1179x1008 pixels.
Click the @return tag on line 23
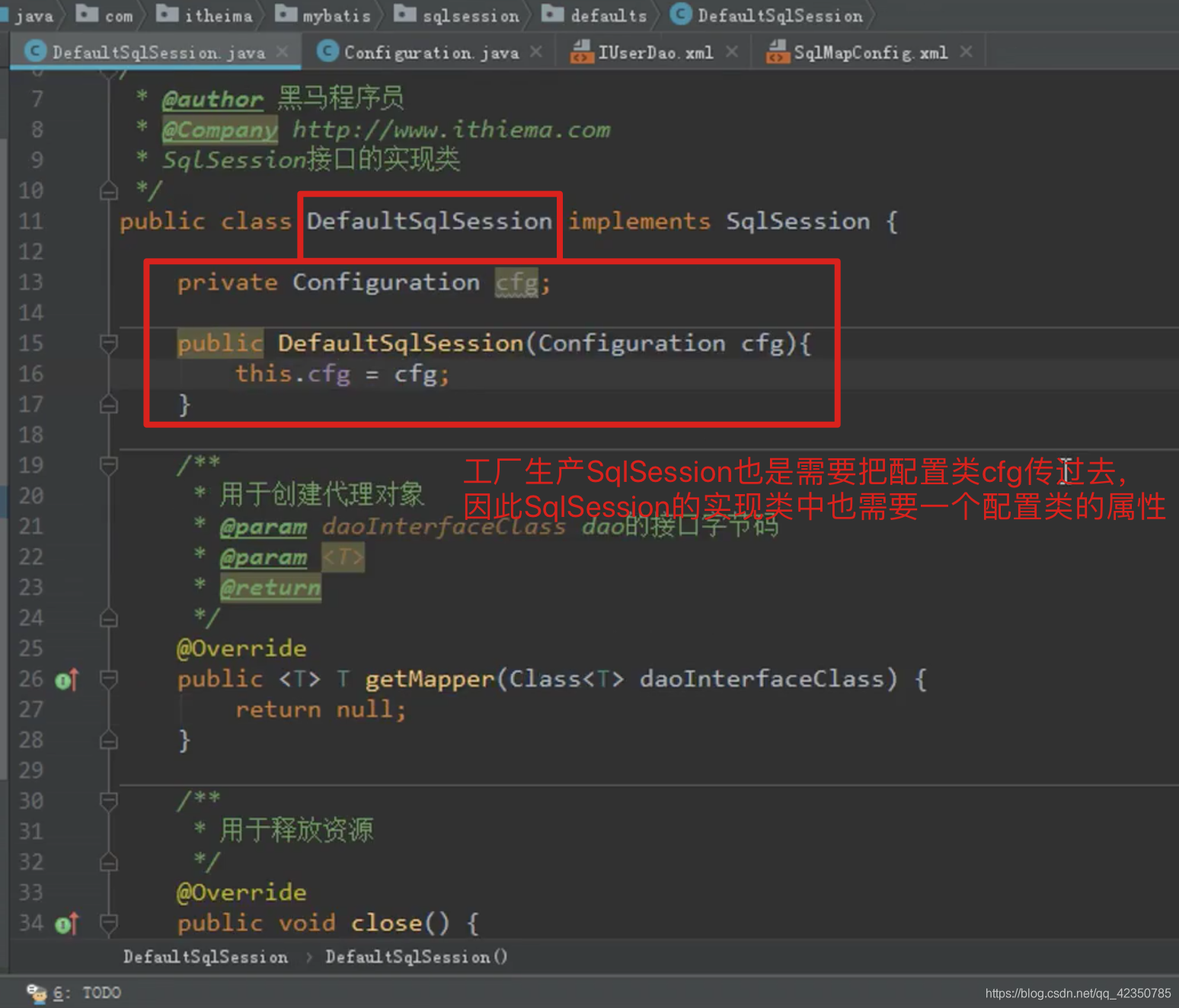[x=270, y=588]
